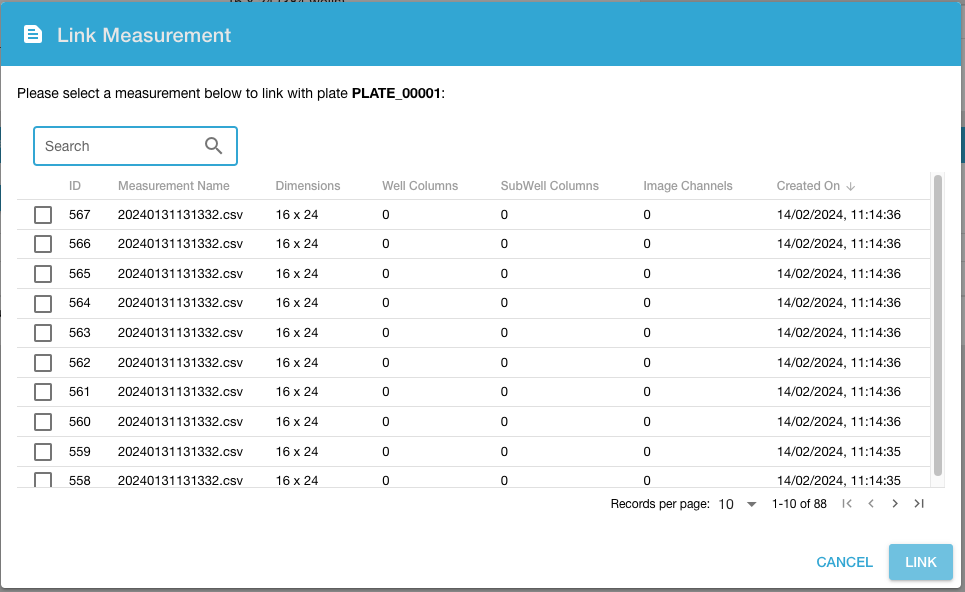Sort by the Dimensions column header
The height and width of the screenshot is (592, 965).
[x=308, y=186]
